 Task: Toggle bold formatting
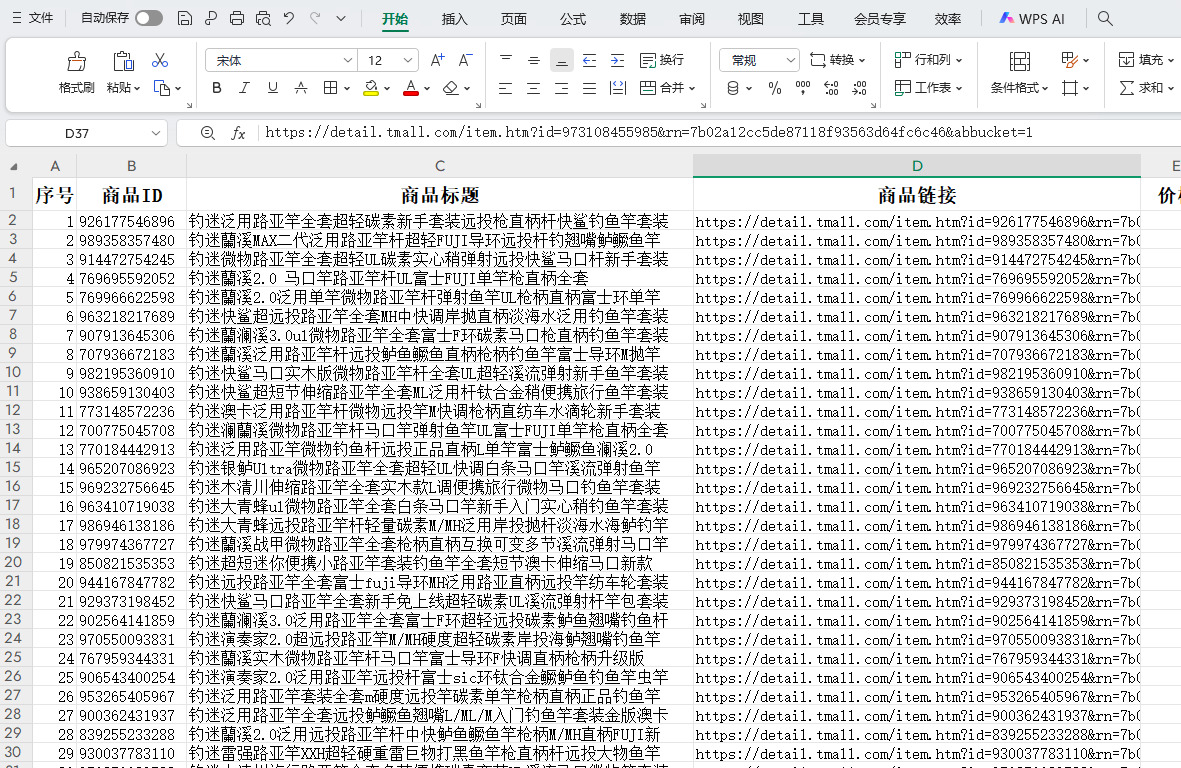(x=217, y=88)
